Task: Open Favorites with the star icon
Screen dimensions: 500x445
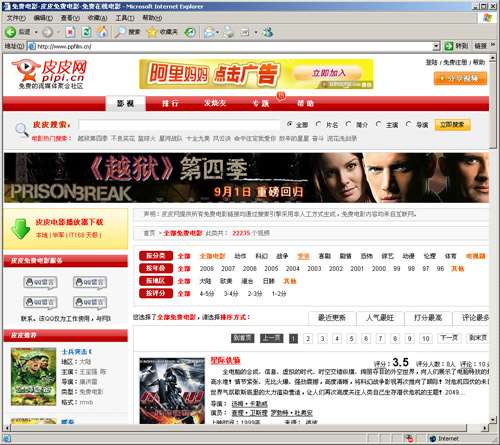Action: (152, 32)
